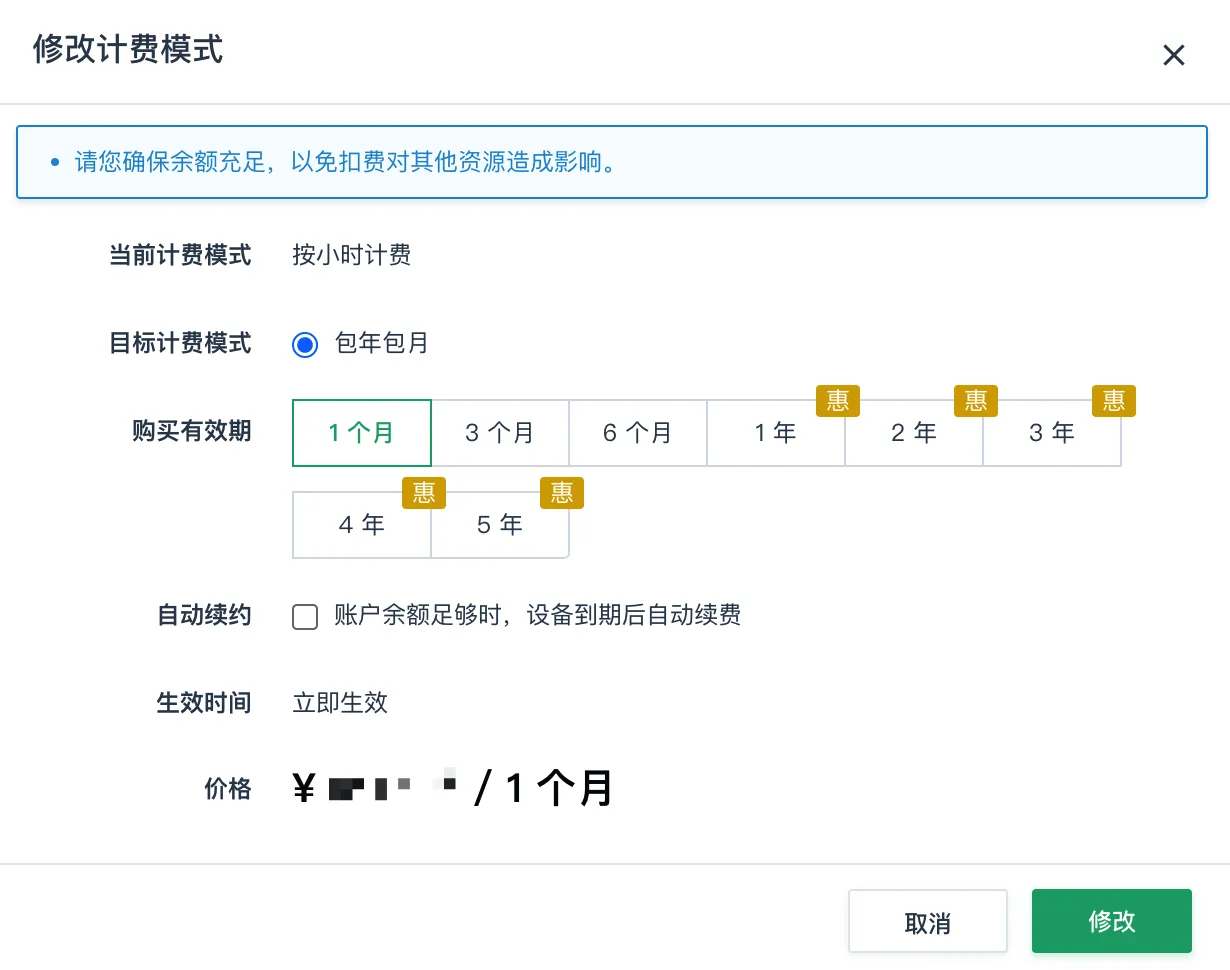Click the 惠 badge on 5 年
The height and width of the screenshot is (970, 1230).
click(x=562, y=493)
